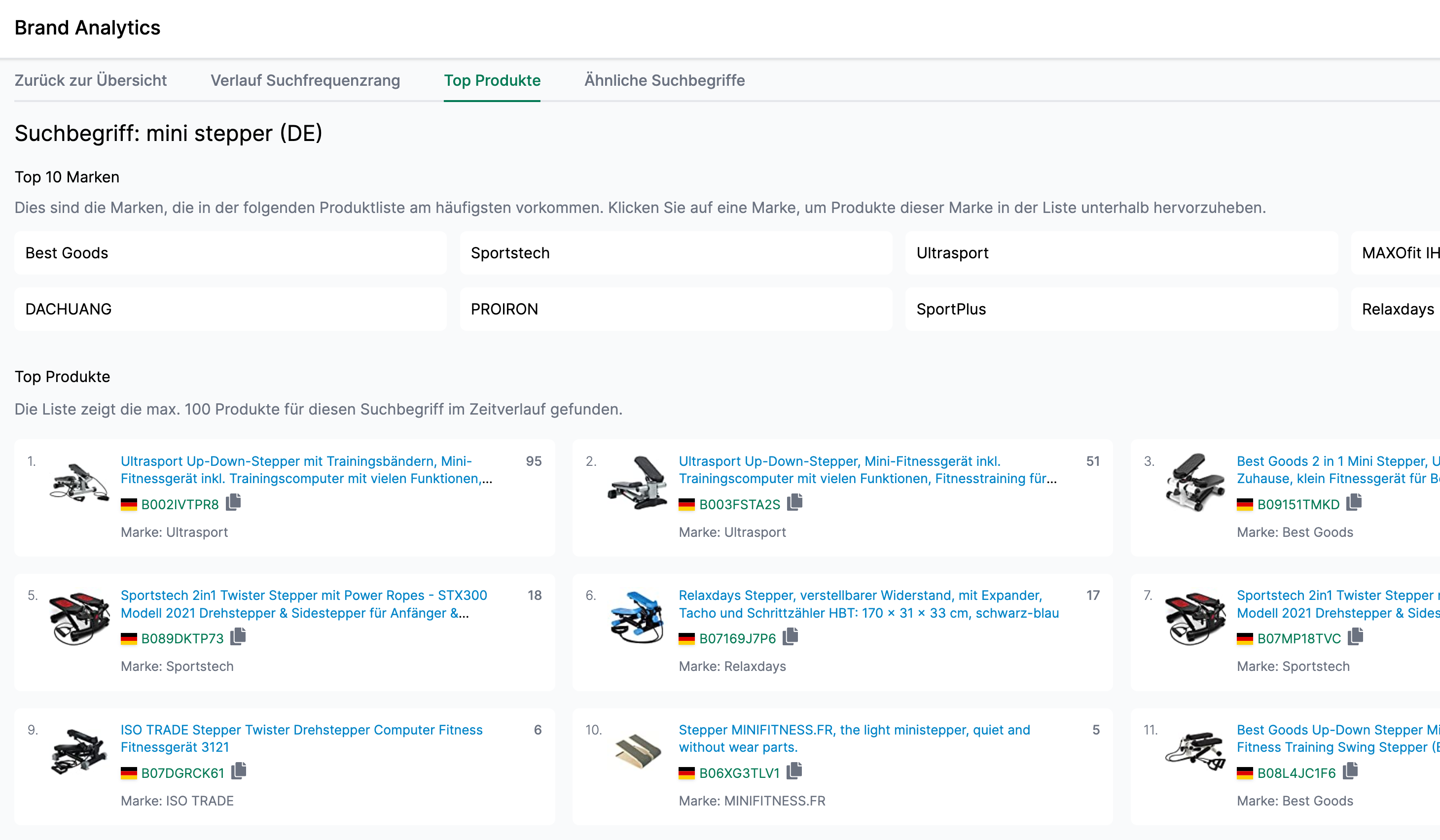Click ASIN B003FSTA2S

click(739, 505)
